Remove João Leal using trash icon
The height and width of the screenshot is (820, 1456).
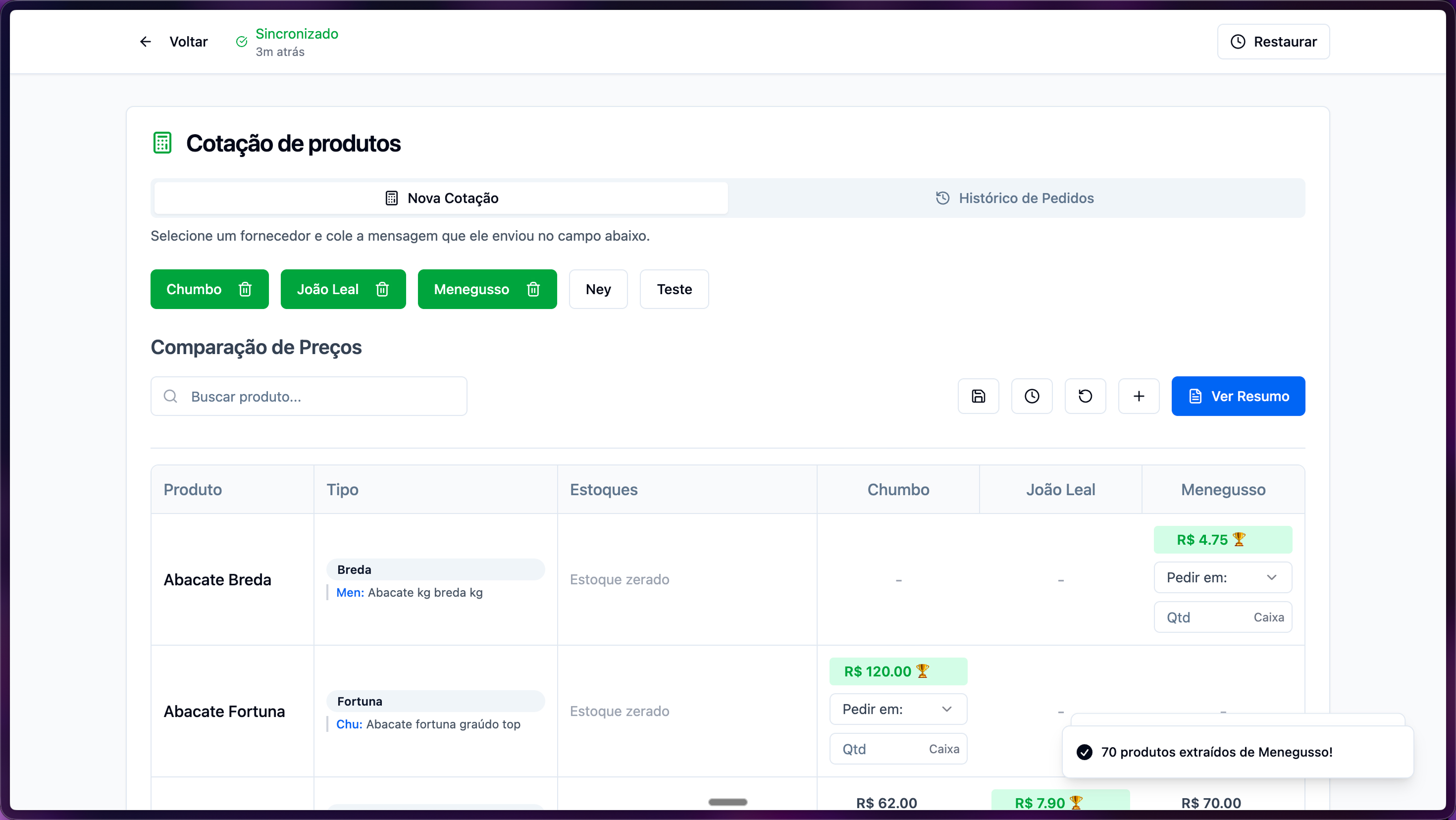pyautogui.click(x=382, y=289)
